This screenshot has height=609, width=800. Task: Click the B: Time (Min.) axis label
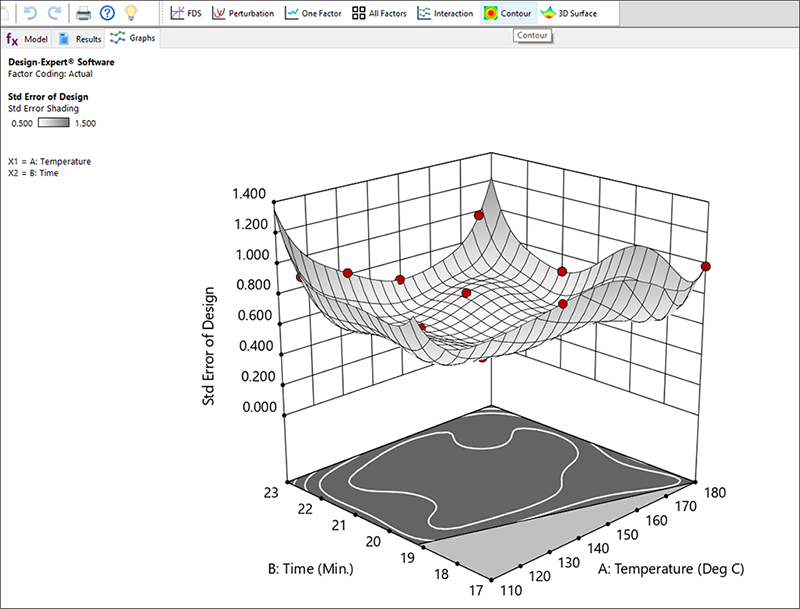point(309,569)
